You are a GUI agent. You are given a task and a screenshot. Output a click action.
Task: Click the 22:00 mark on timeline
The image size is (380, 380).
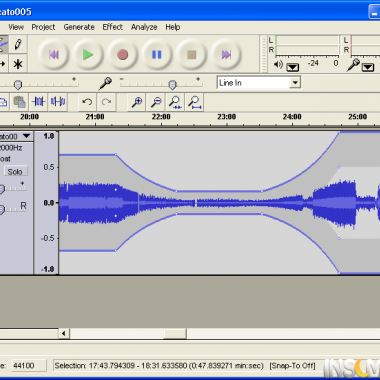point(161,117)
